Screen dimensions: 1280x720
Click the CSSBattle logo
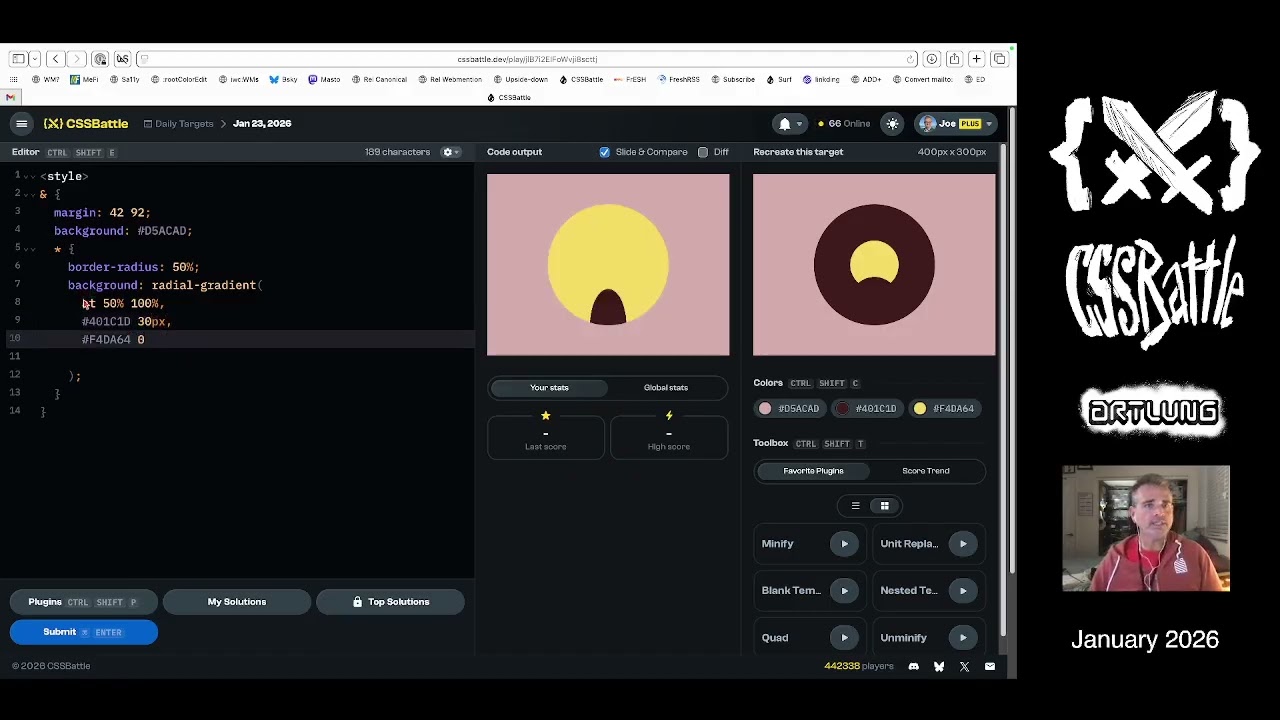click(x=86, y=124)
